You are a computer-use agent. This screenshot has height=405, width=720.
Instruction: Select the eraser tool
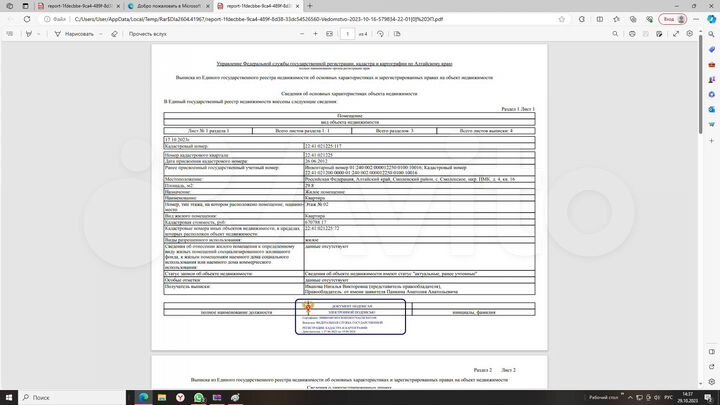tap(114, 34)
